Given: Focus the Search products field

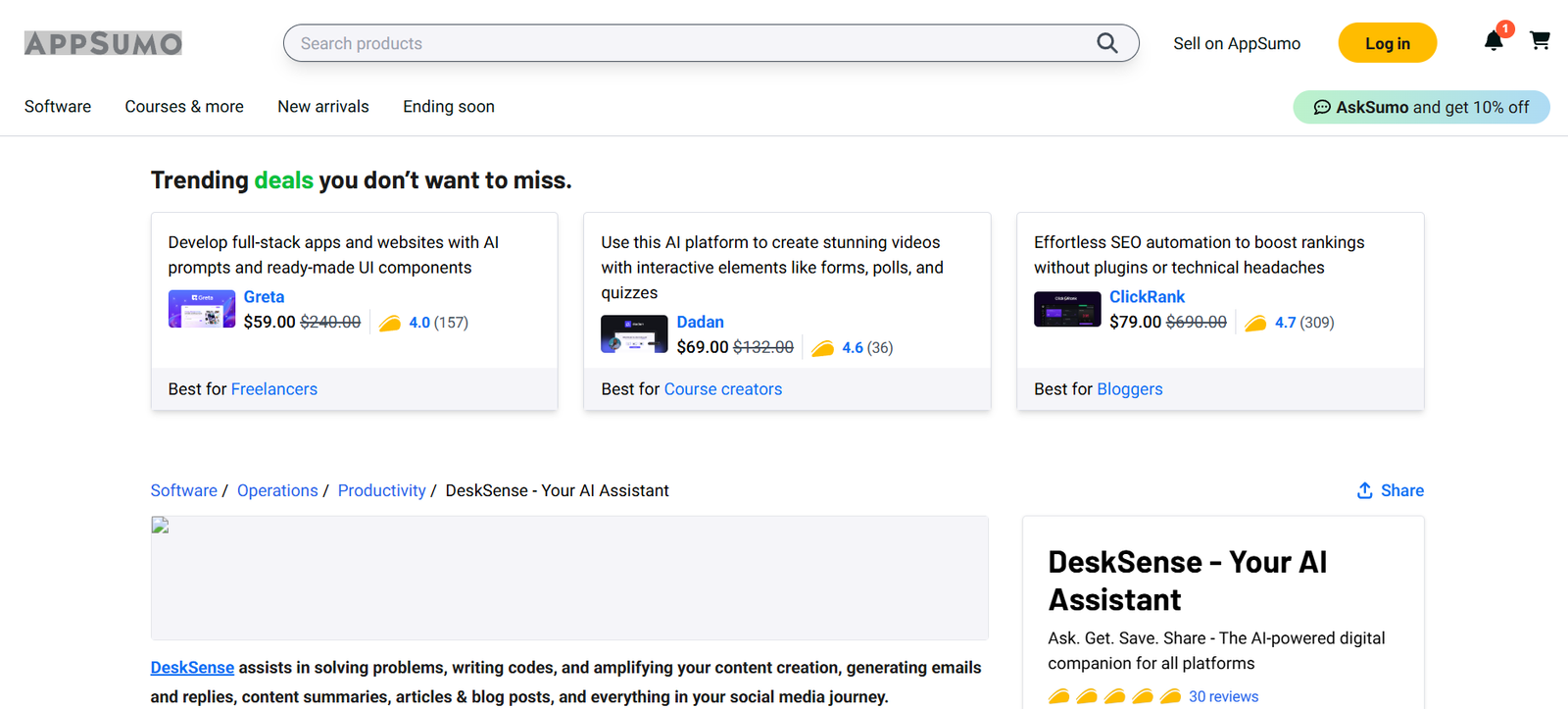Looking at the screenshot, I should [x=686, y=43].
